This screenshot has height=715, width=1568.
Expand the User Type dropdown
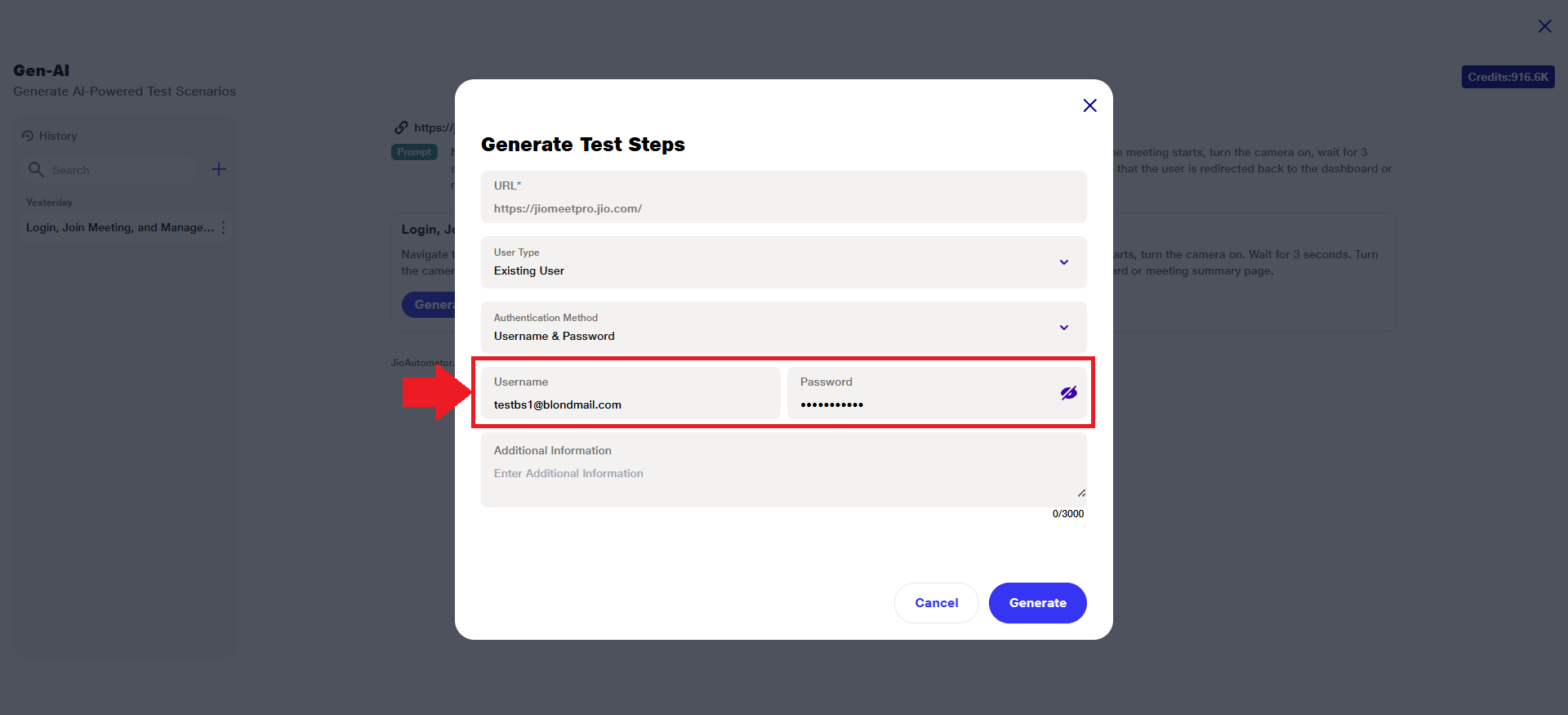pos(1063,262)
